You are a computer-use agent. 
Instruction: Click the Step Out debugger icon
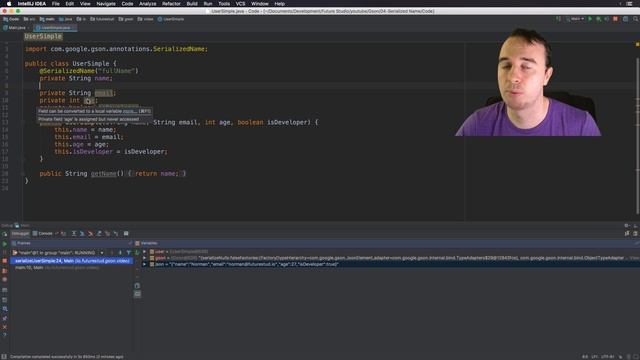point(99,233)
